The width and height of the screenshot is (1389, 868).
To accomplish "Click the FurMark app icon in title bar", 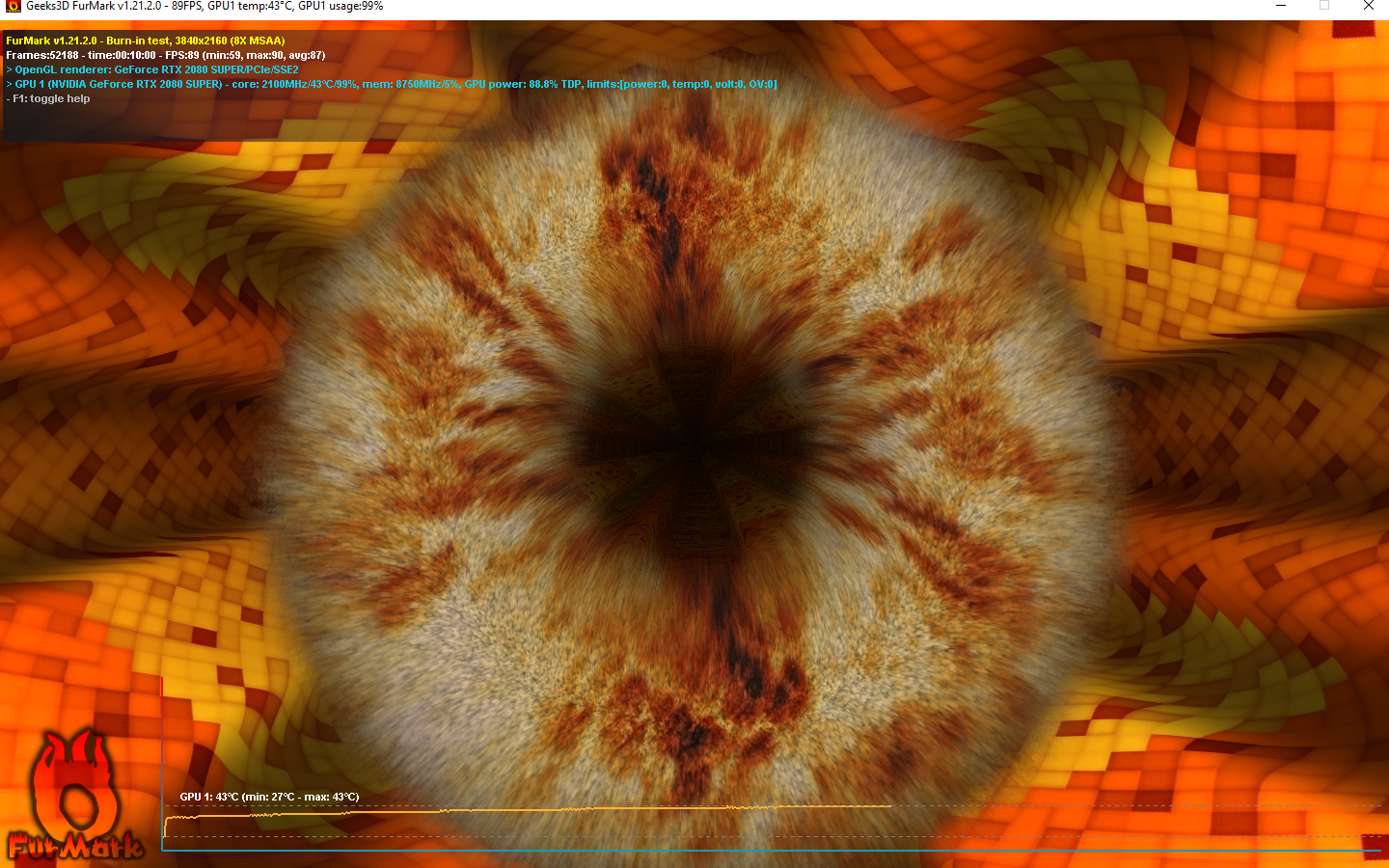I will (14, 6).
